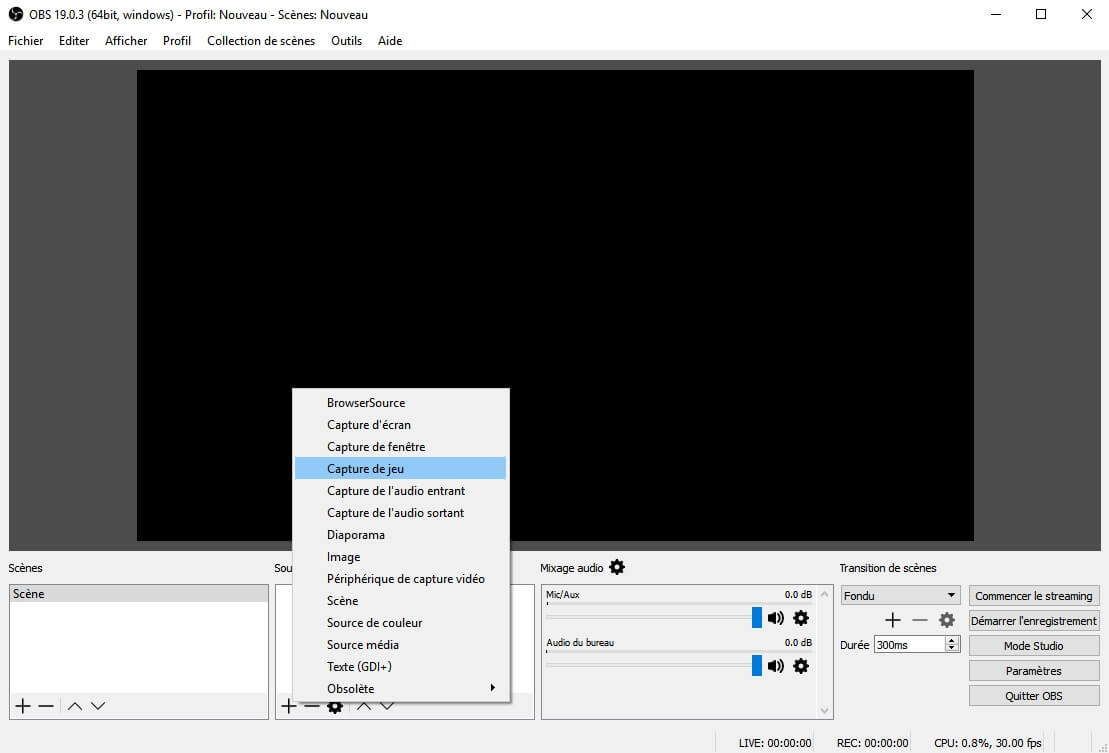
Task: Adjust Audio du bureau volume slider handle
Action: coord(757,665)
